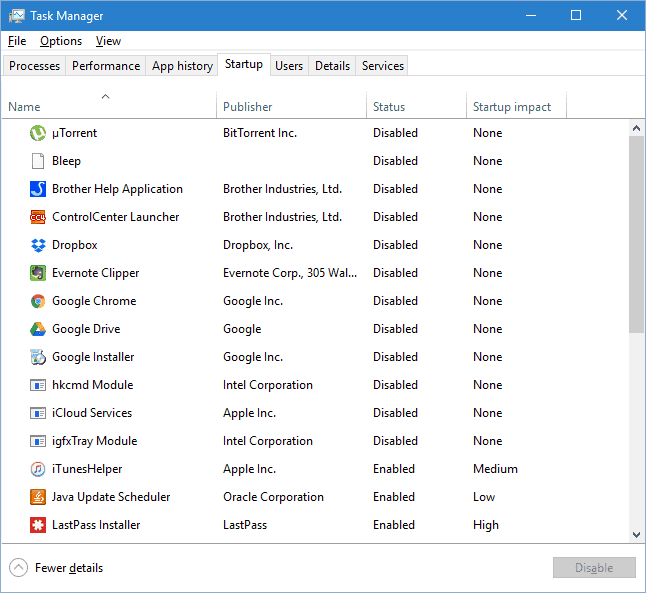
Task: Click the iTunesHelper music note icon
Action: point(38,469)
